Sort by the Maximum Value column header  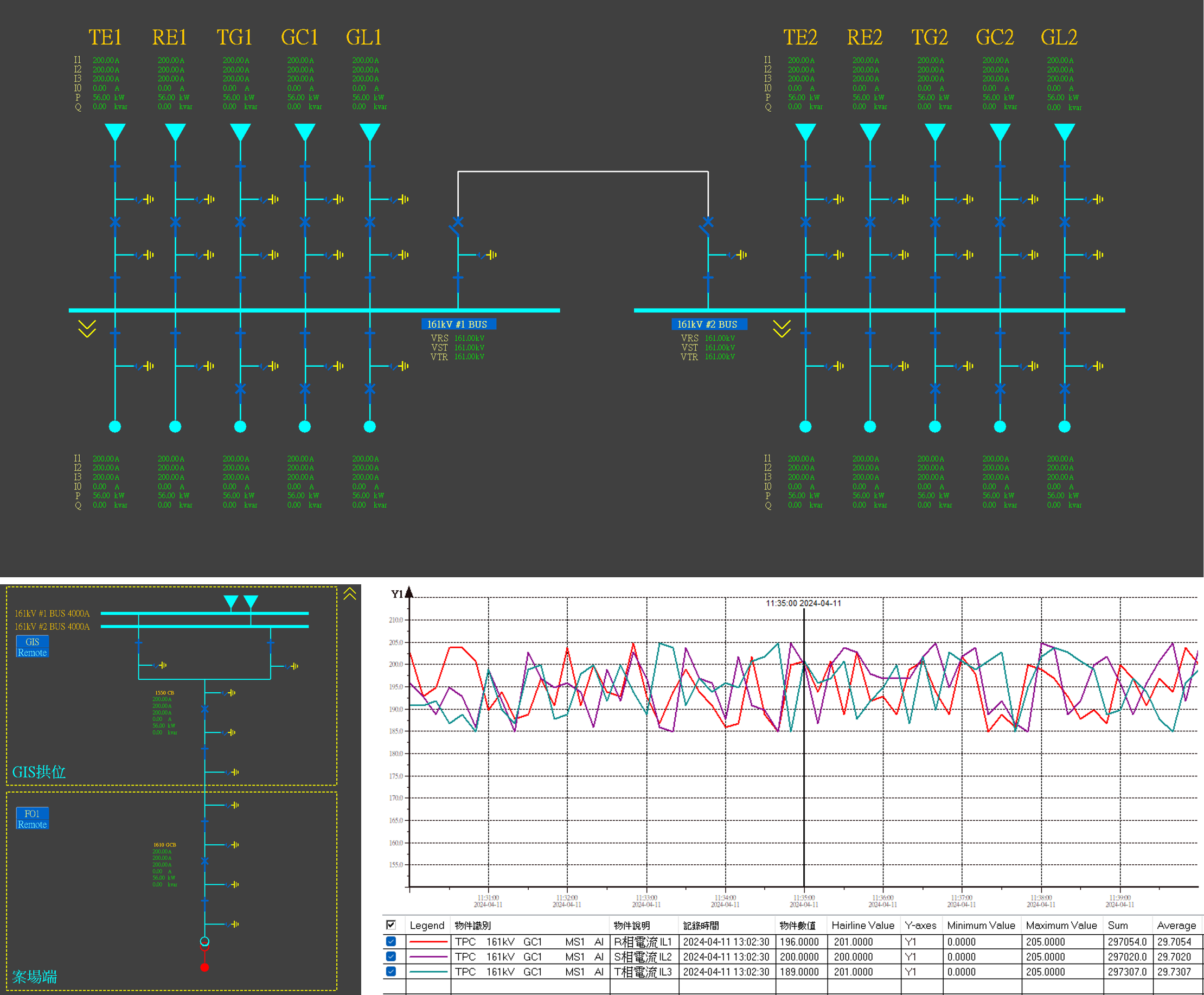point(1061,925)
